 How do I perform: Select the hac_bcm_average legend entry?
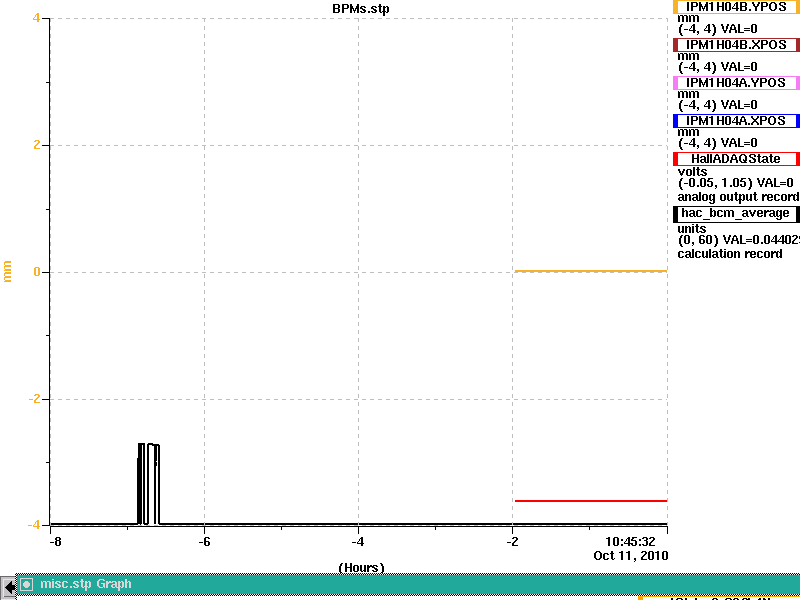736,213
